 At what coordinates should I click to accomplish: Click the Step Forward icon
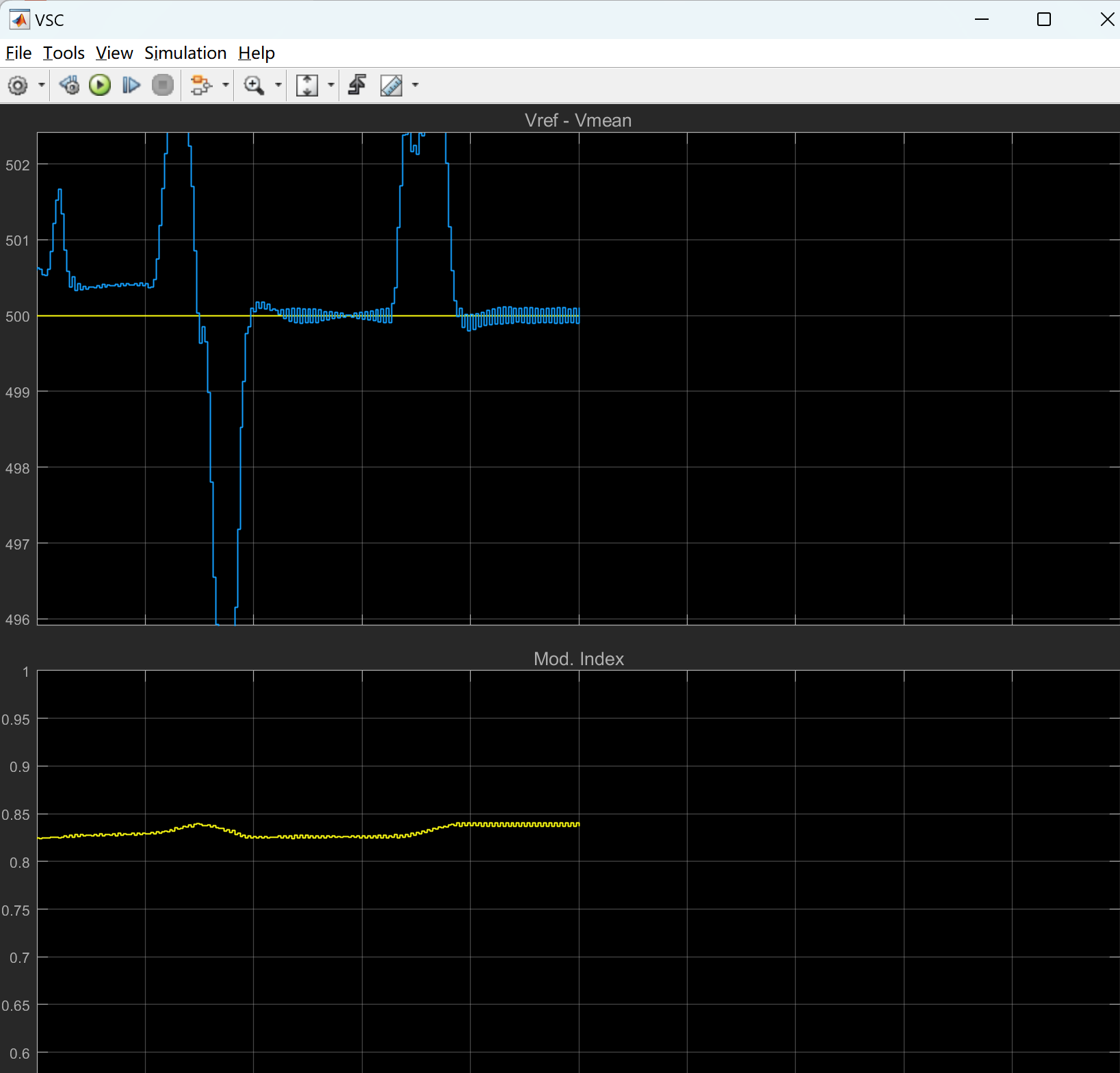click(x=131, y=86)
